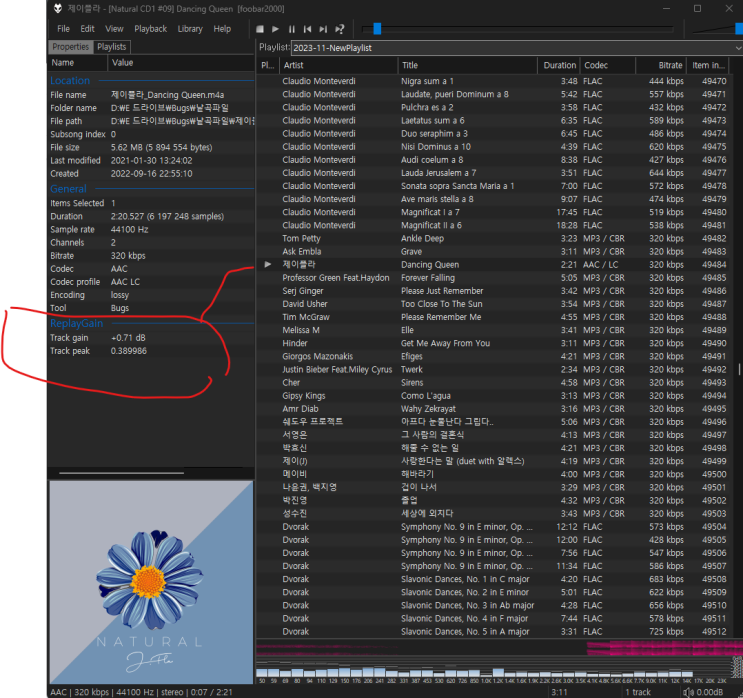Screen dimensions: 743x698
Task: Select track 'Forever Falling'
Action: [493, 278]
